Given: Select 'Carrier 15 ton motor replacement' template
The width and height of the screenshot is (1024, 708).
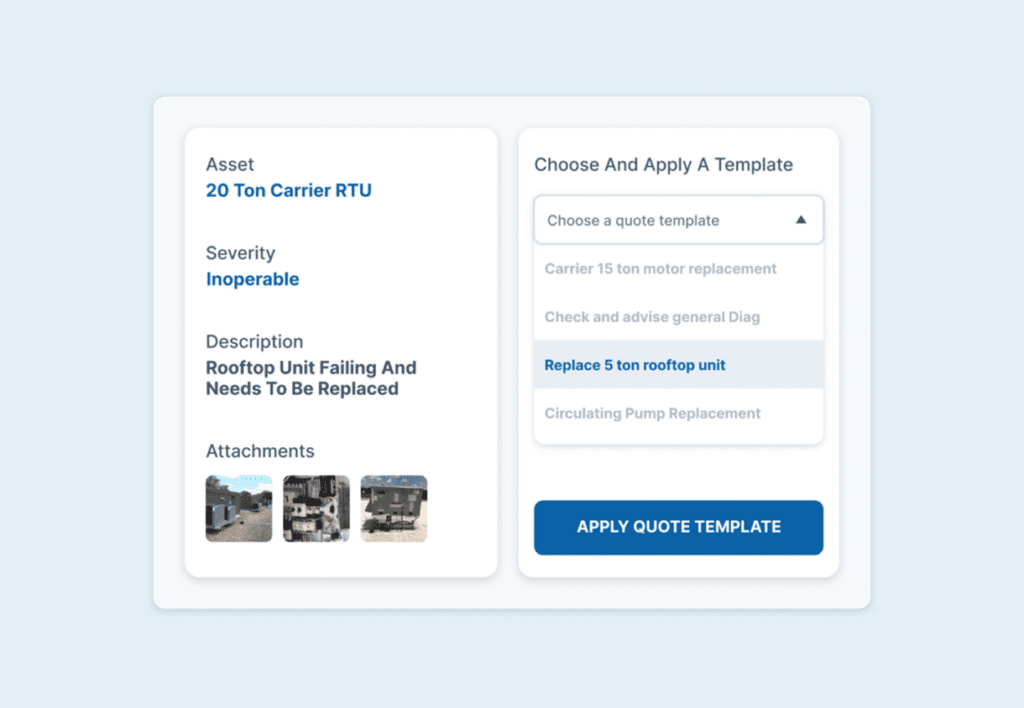Looking at the screenshot, I should (x=661, y=269).
